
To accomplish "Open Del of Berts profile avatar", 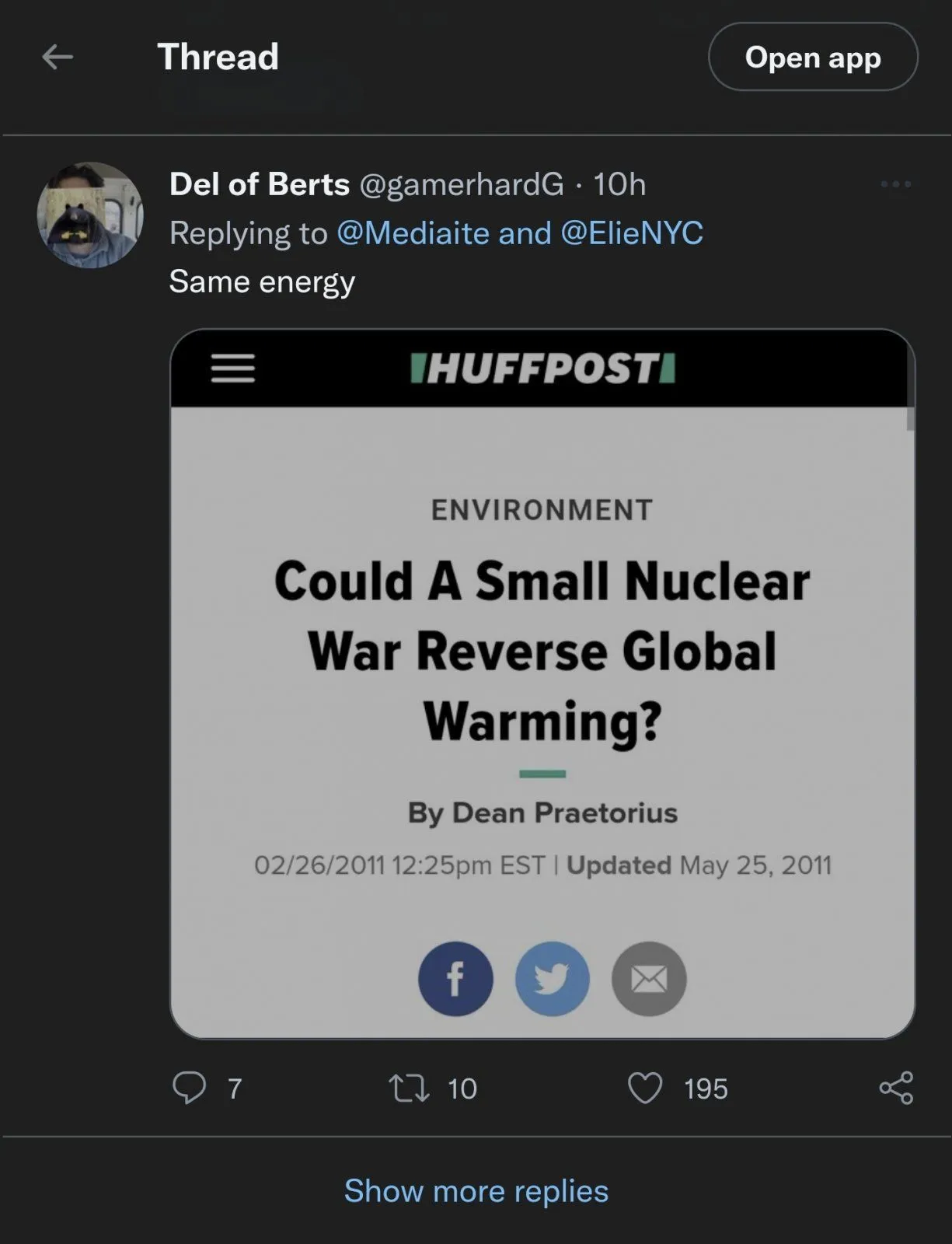I will click(x=90, y=215).
